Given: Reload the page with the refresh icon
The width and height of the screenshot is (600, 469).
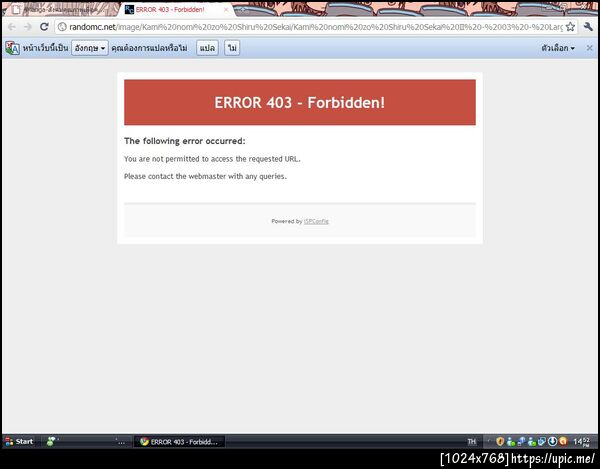Looking at the screenshot, I should click(44, 27).
